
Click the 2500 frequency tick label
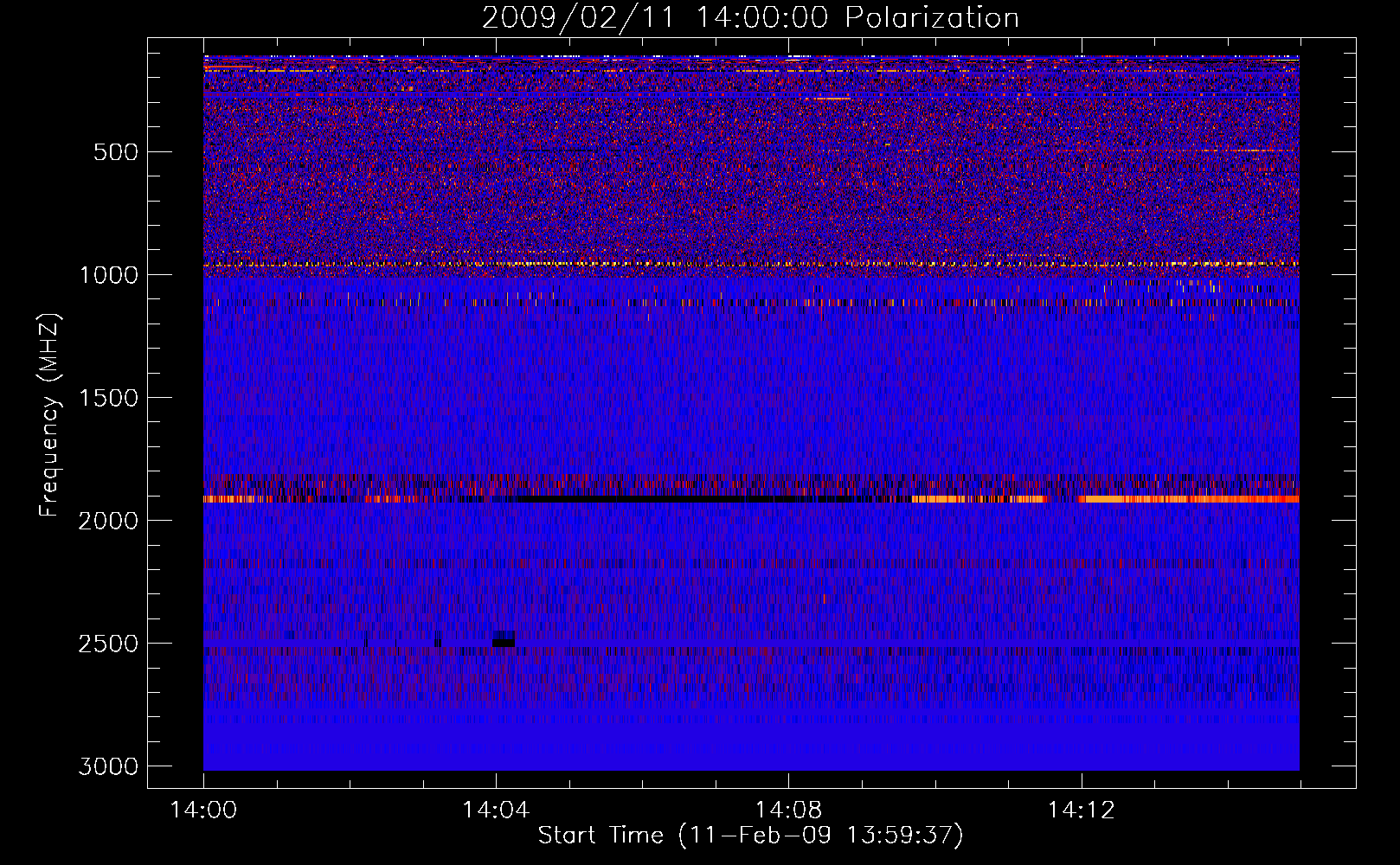[108, 644]
